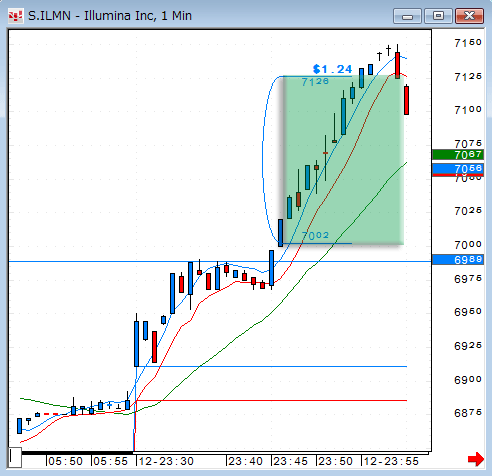Click the small box at chart bottom-left

[15, 457]
